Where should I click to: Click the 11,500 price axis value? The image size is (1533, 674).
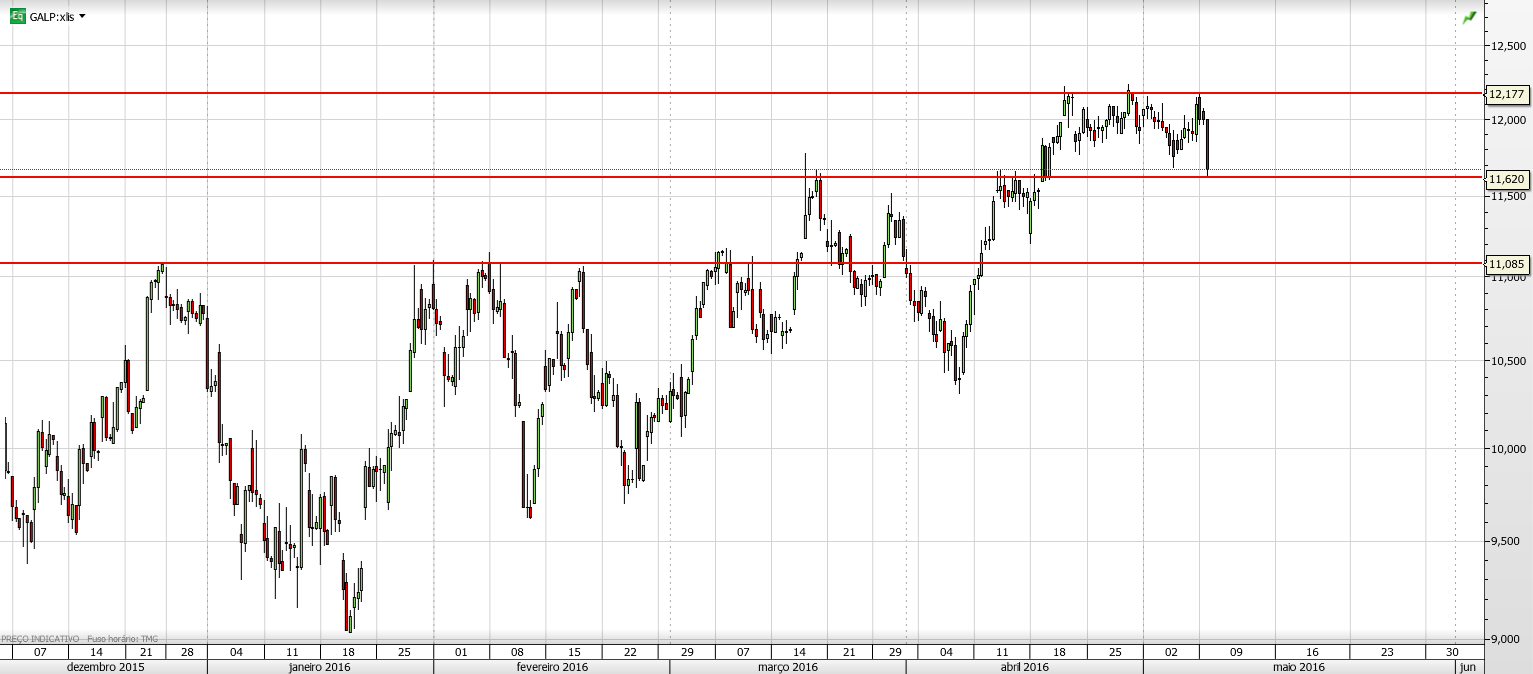pyautogui.click(x=1509, y=196)
